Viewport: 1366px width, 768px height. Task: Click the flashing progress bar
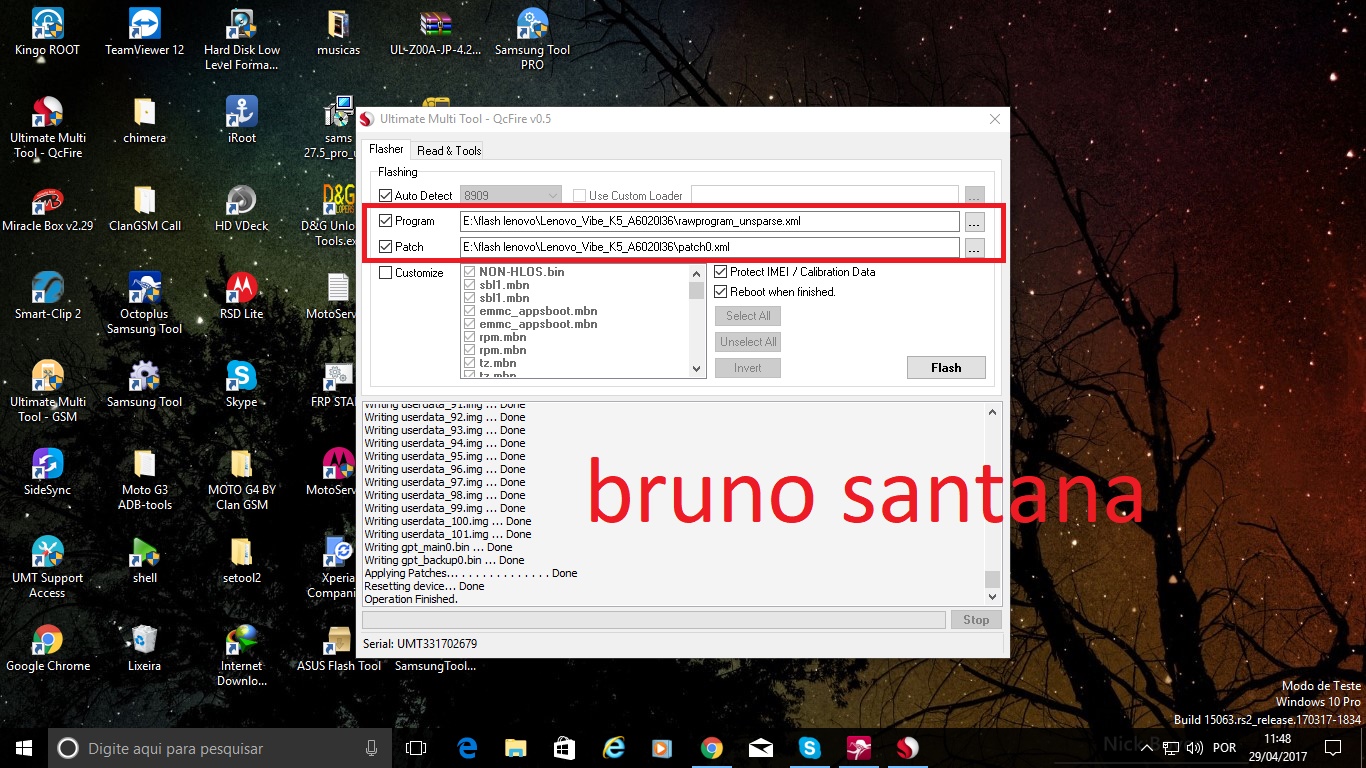coord(654,620)
